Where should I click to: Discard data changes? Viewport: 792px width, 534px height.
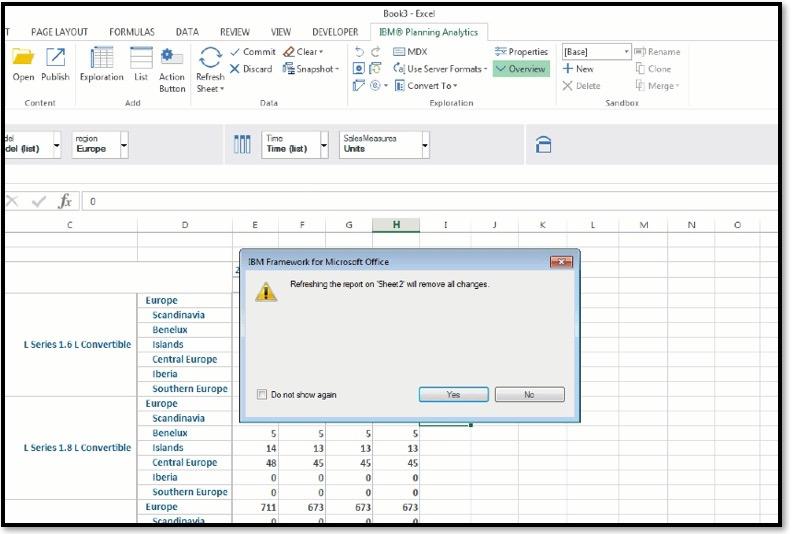click(x=251, y=69)
